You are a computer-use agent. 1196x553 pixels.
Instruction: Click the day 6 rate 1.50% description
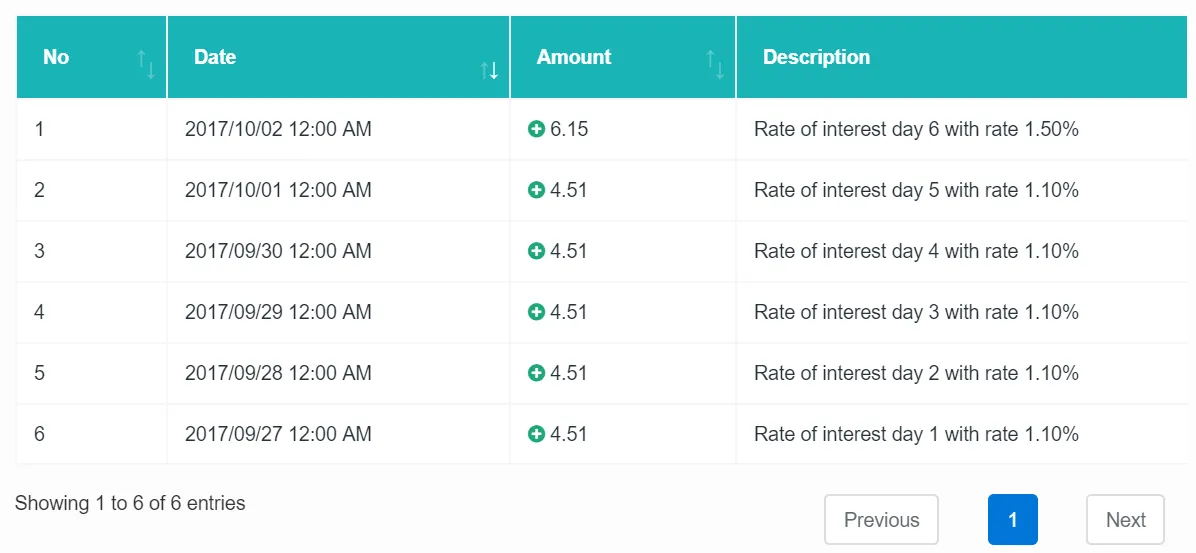[916, 130]
